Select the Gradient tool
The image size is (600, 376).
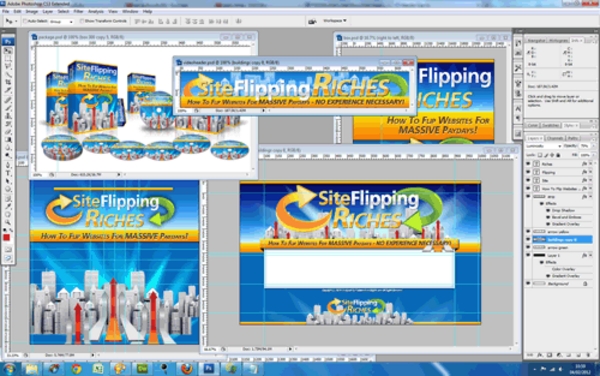pos(8,140)
